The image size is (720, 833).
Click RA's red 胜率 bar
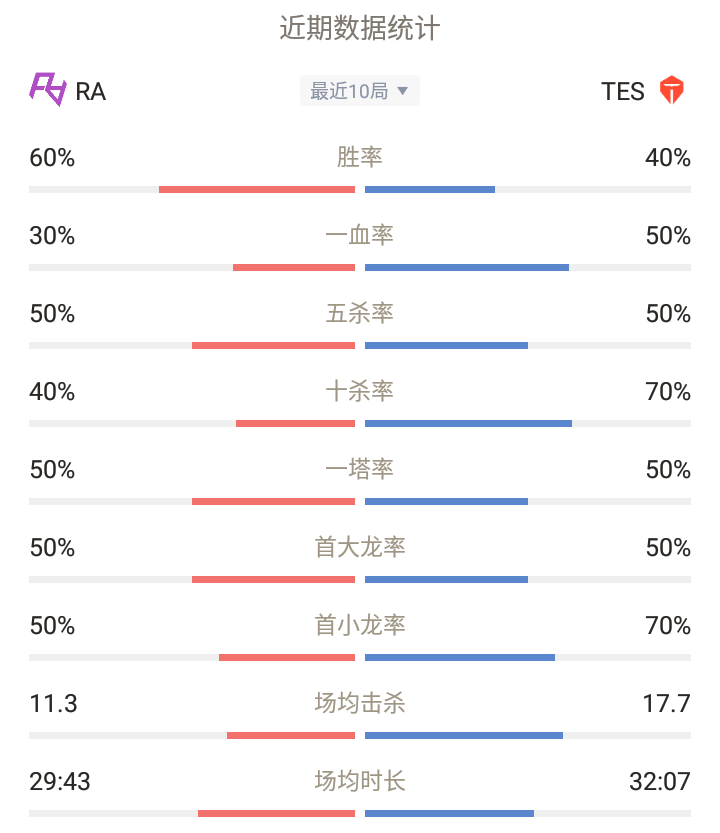coord(257,190)
